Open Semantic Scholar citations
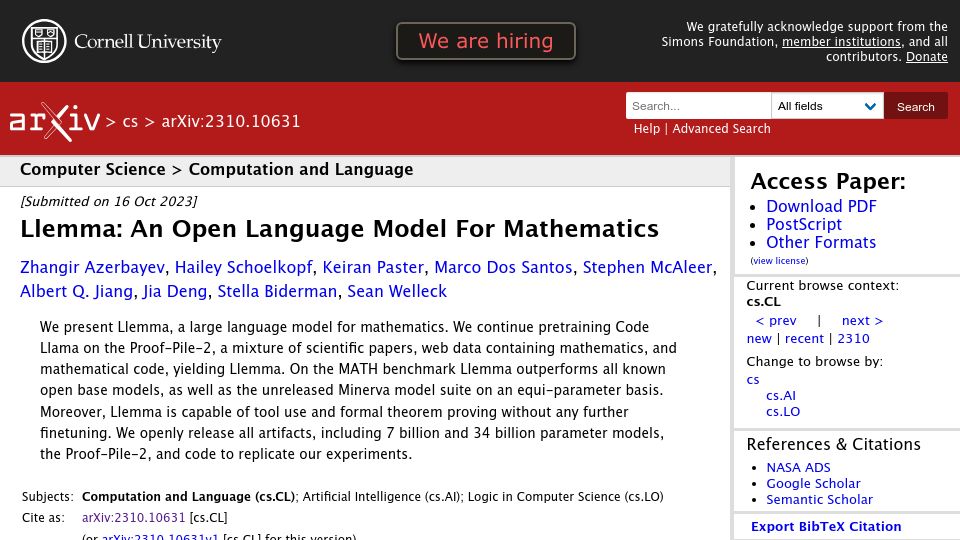 [819, 500]
